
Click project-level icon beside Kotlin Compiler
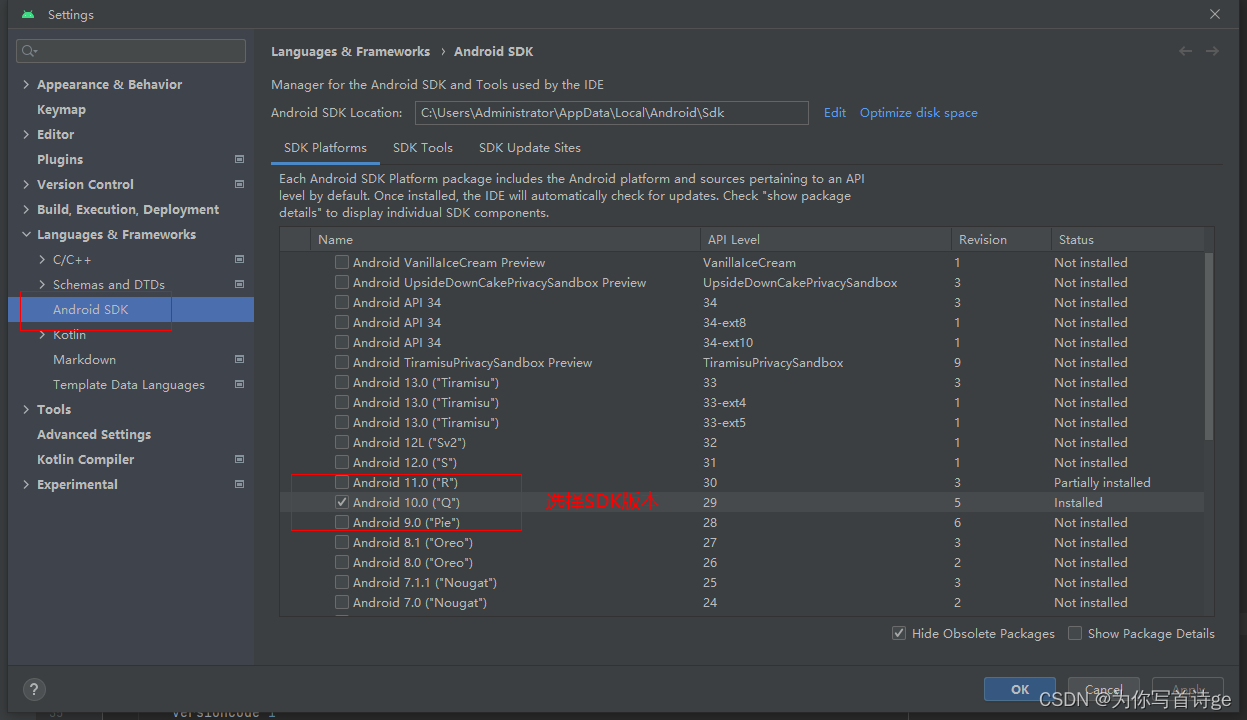point(239,459)
